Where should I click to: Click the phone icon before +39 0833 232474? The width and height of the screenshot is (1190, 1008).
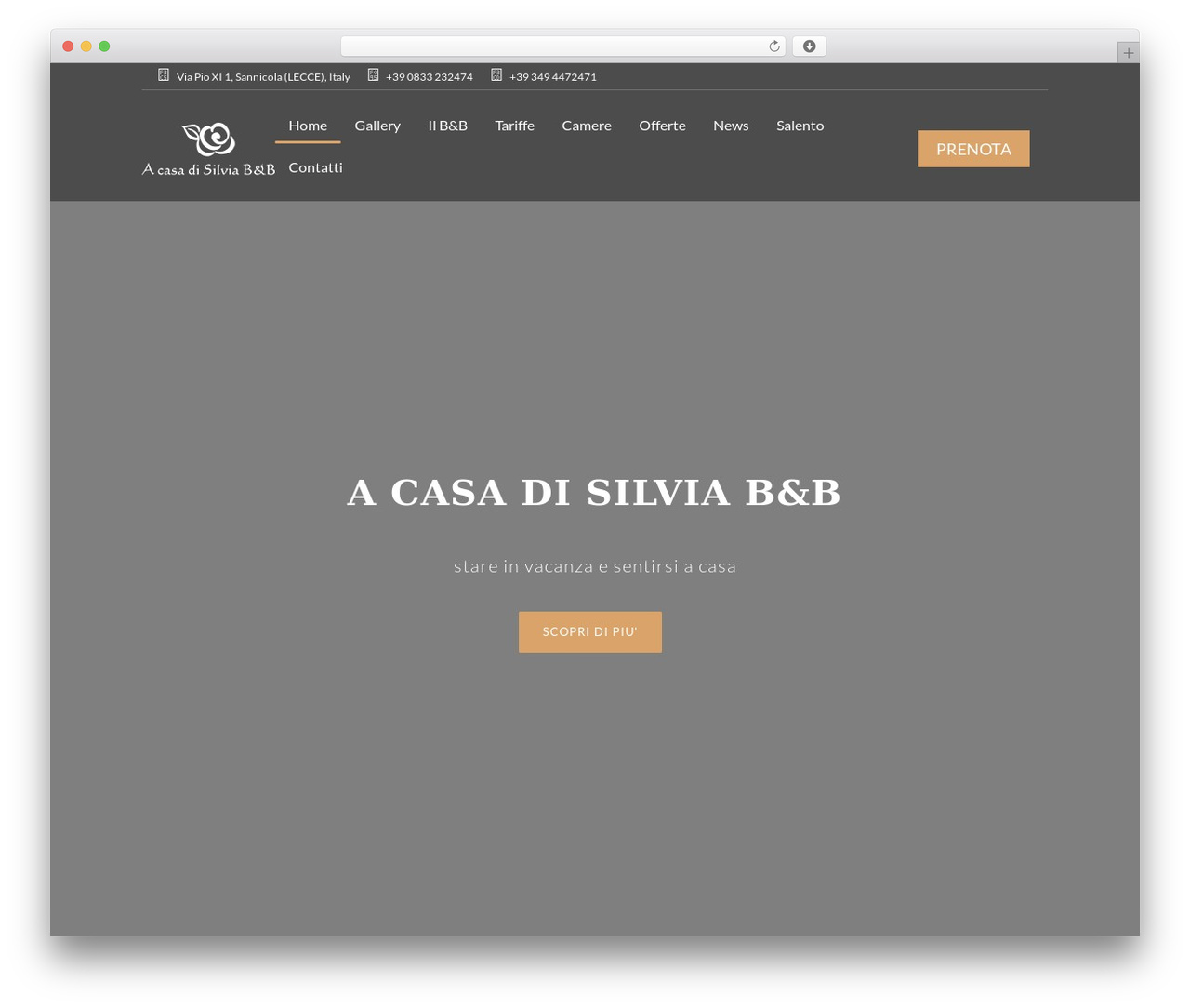click(x=373, y=75)
